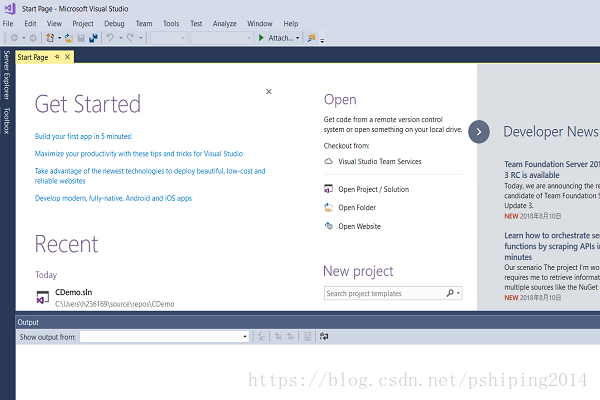Expand Developer News with the round arrow
600x400 pixels.
pos(479,132)
